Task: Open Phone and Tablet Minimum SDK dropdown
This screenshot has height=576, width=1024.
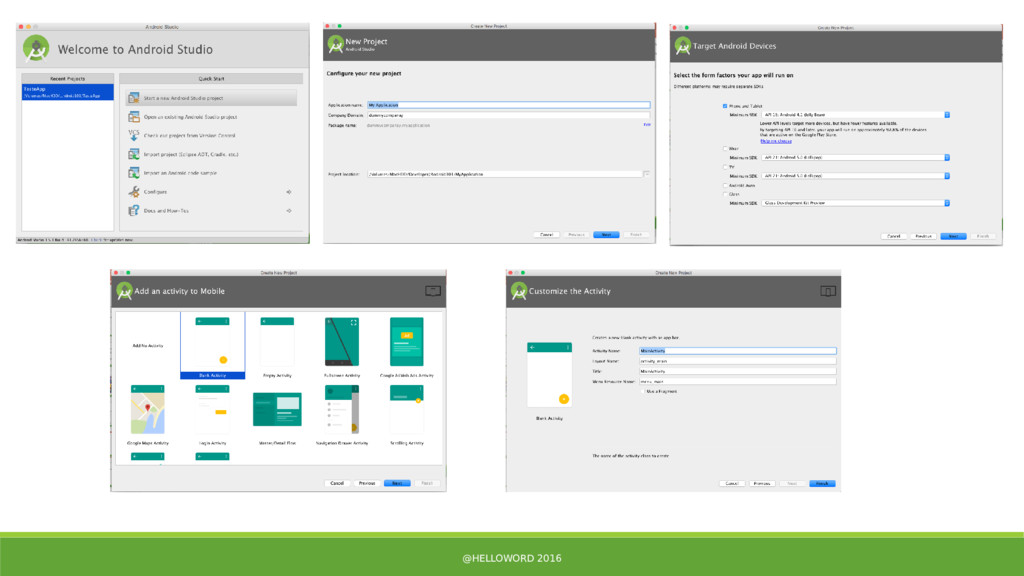Action: [x=856, y=115]
